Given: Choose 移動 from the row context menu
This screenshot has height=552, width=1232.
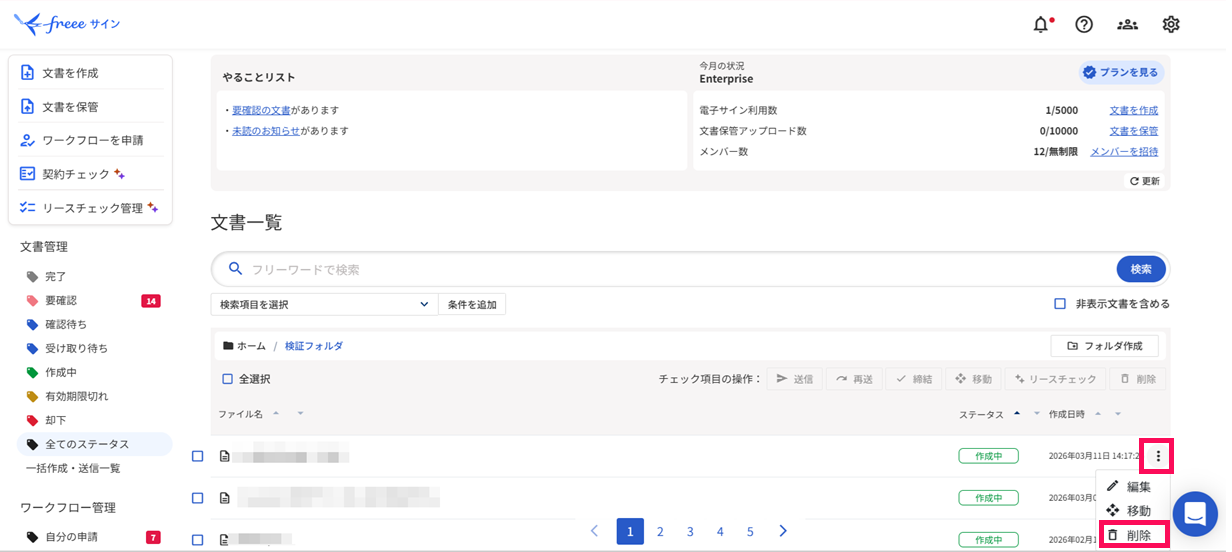Looking at the screenshot, I should click(x=1132, y=511).
